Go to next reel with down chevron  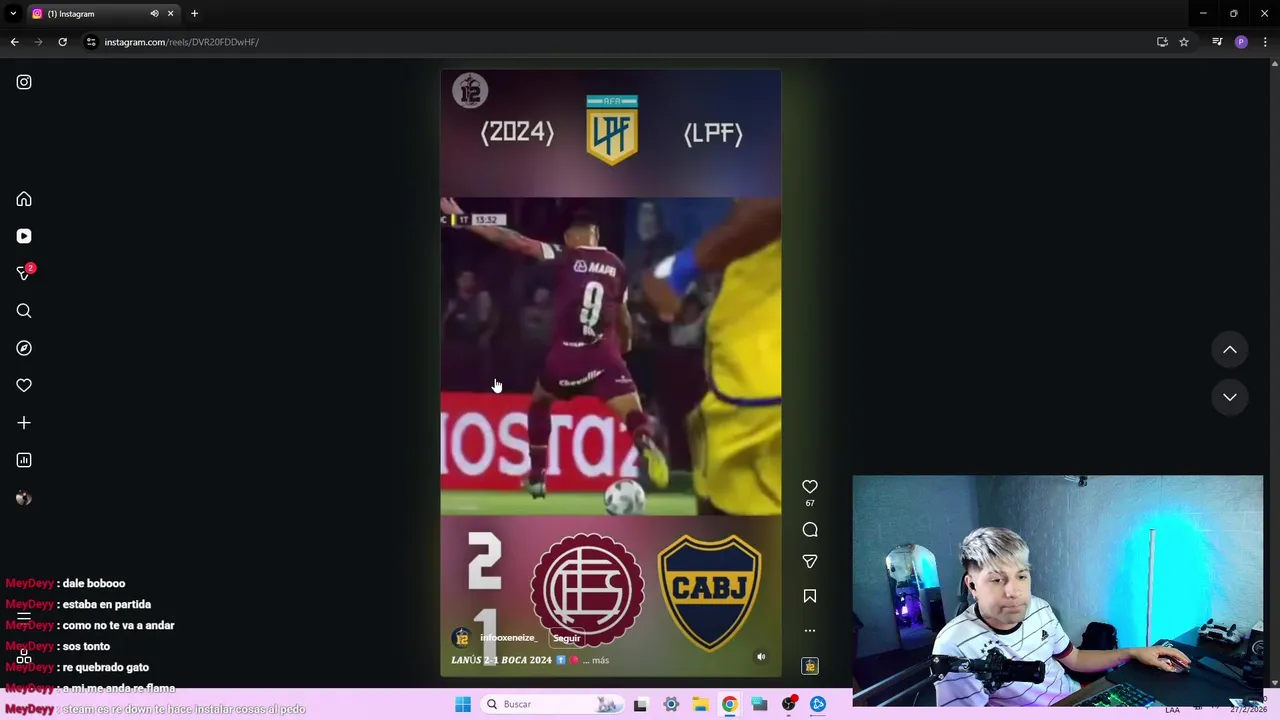point(1230,397)
